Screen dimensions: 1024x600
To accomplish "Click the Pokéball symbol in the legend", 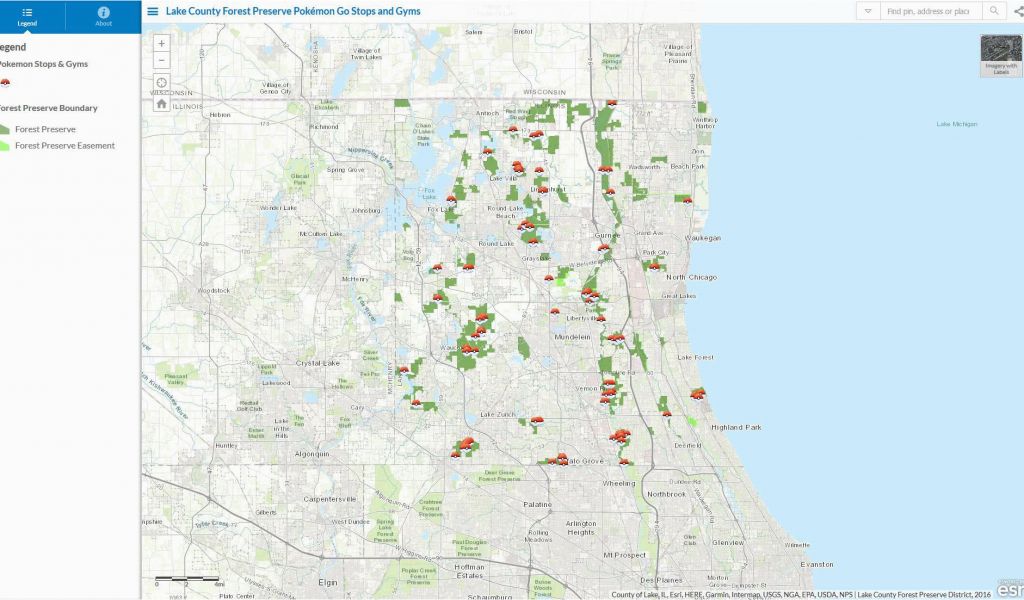I will (x=5, y=82).
